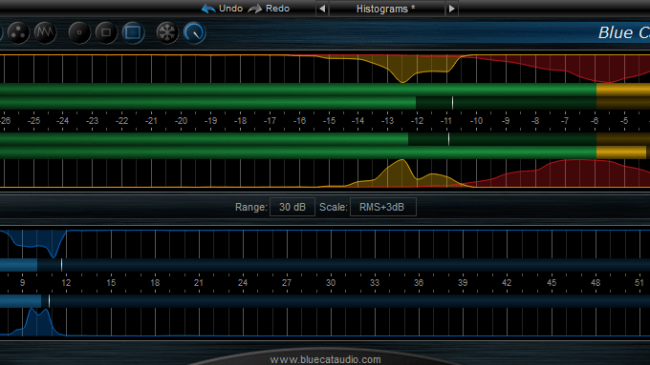
Task: Click the blue knob control in toolbar
Action: pyautogui.click(x=194, y=32)
